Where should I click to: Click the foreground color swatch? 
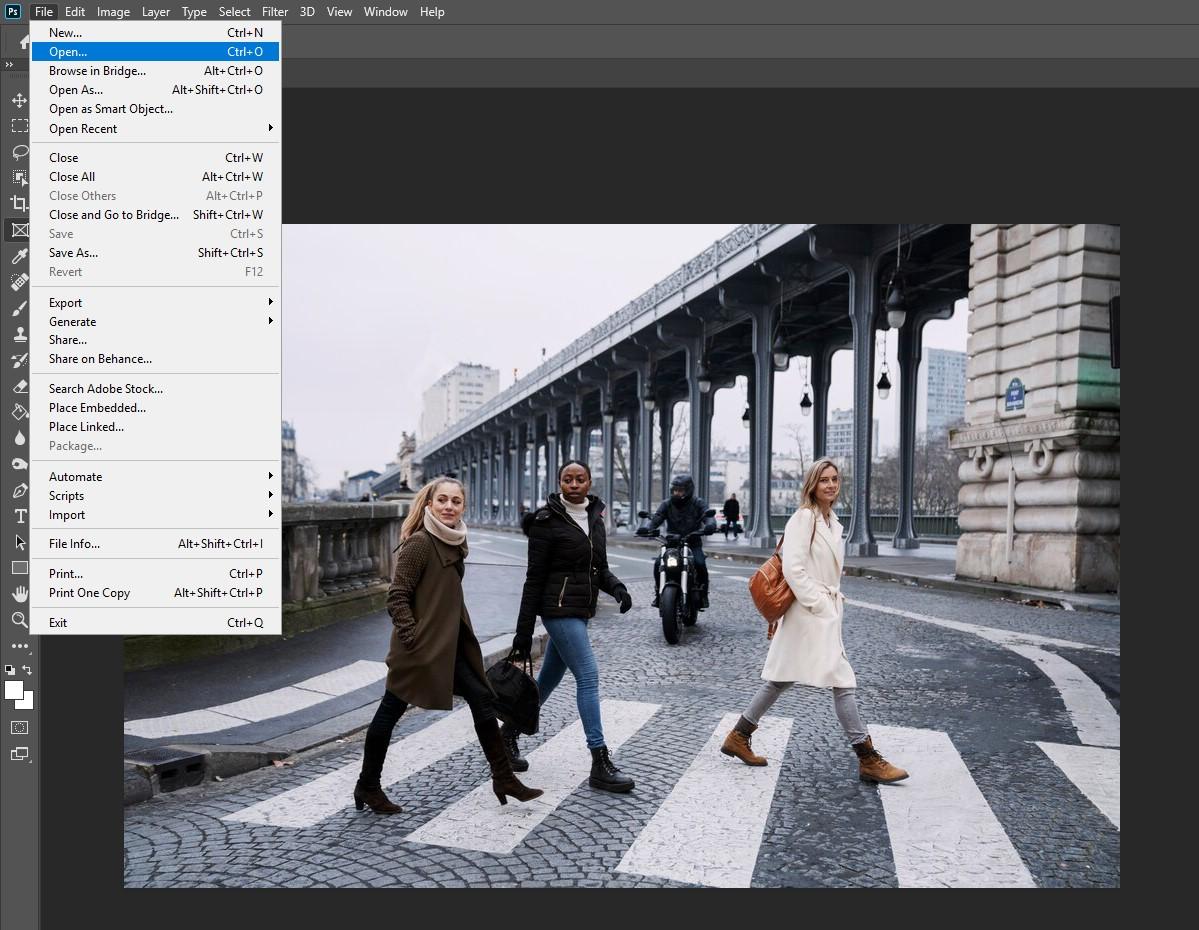pos(14,690)
